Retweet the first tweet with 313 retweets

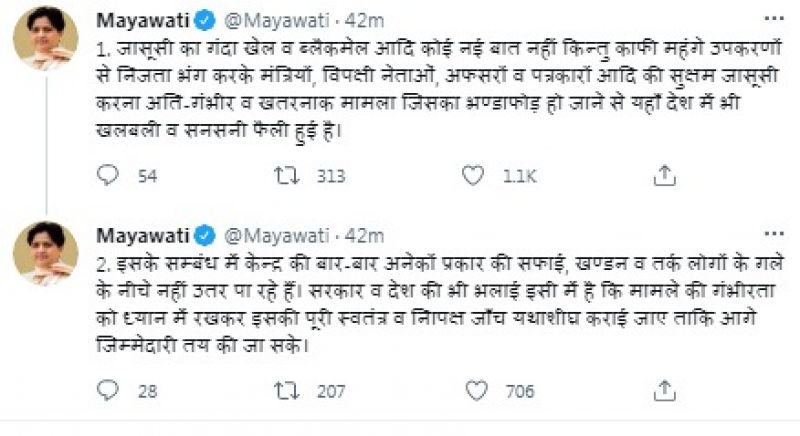[284, 176]
